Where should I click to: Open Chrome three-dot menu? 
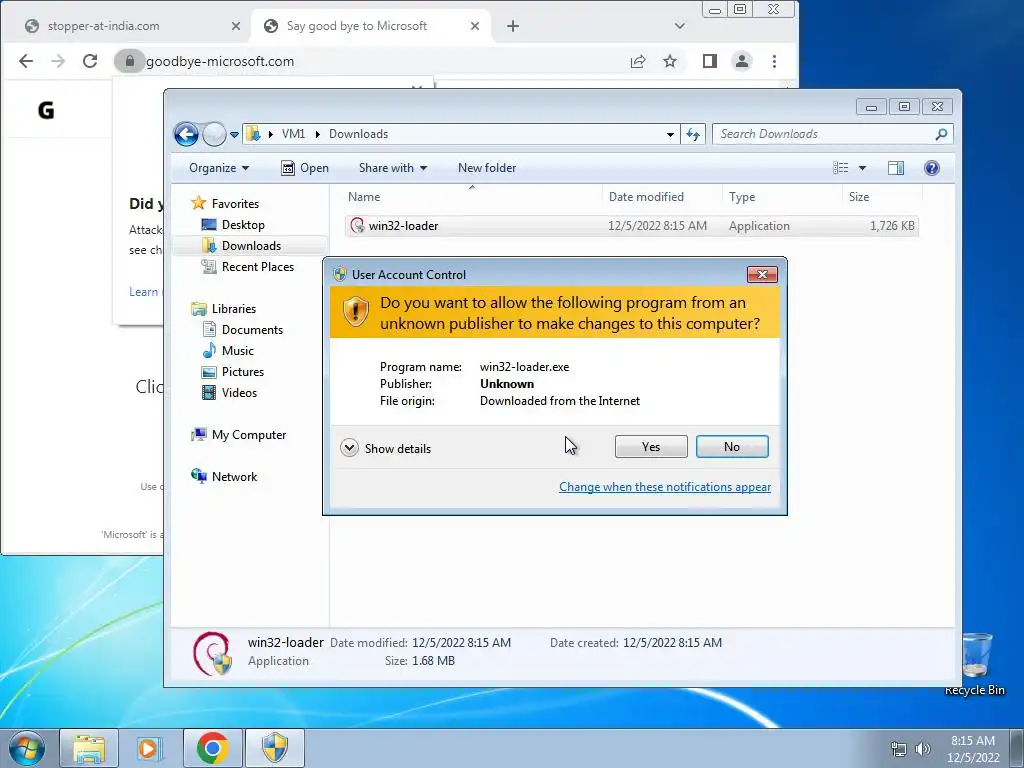(775, 61)
